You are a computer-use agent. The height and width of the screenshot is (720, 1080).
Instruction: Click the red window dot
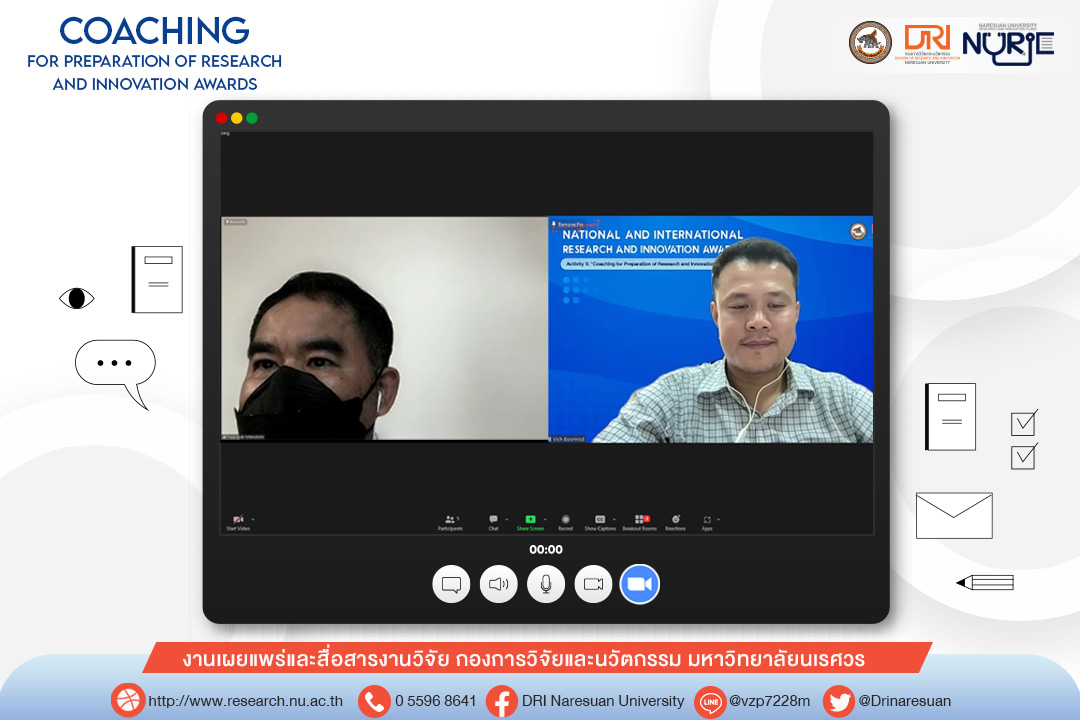click(x=221, y=118)
